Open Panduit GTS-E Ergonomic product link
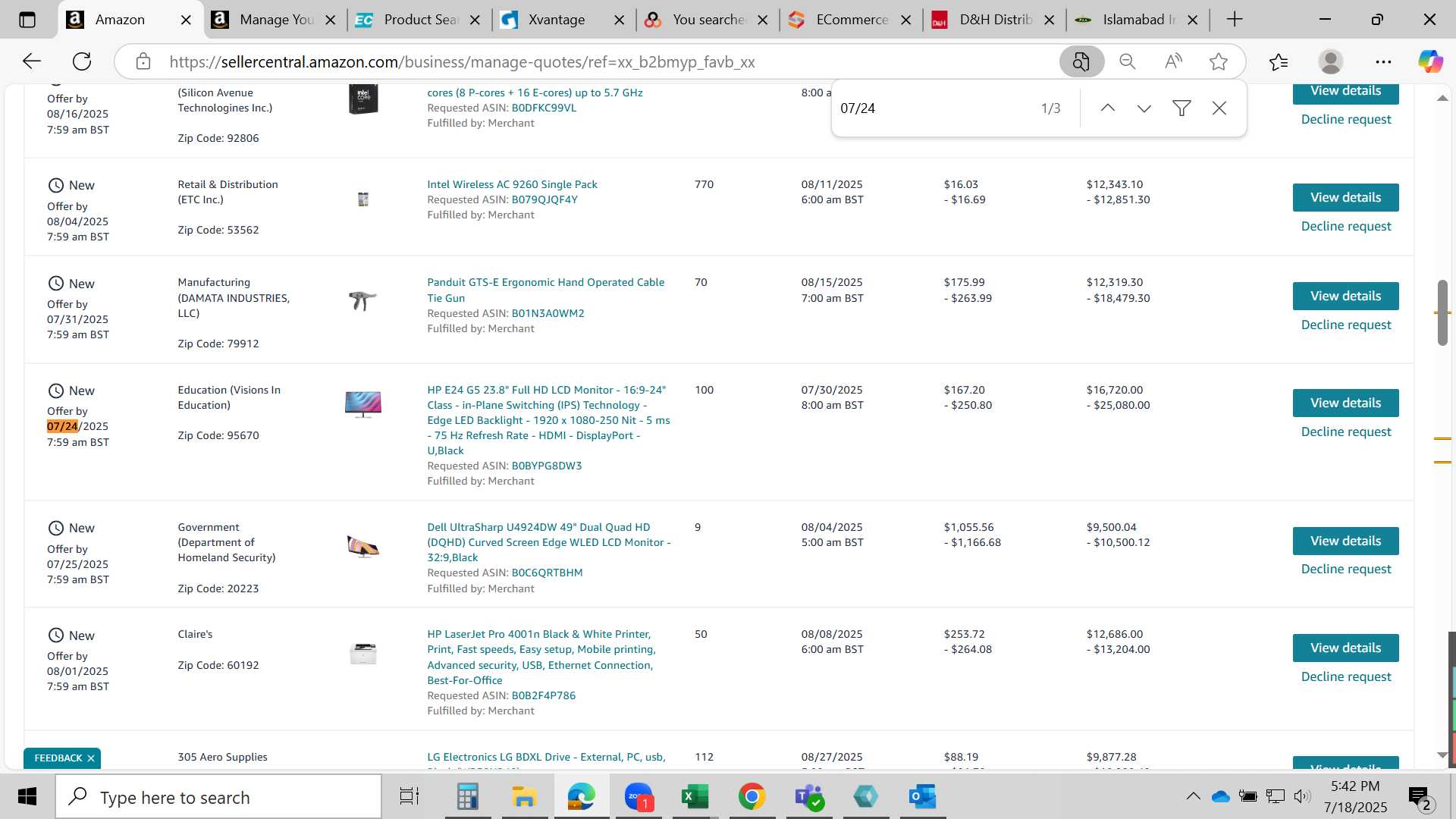The width and height of the screenshot is (1456, 819). pos(545,290)
